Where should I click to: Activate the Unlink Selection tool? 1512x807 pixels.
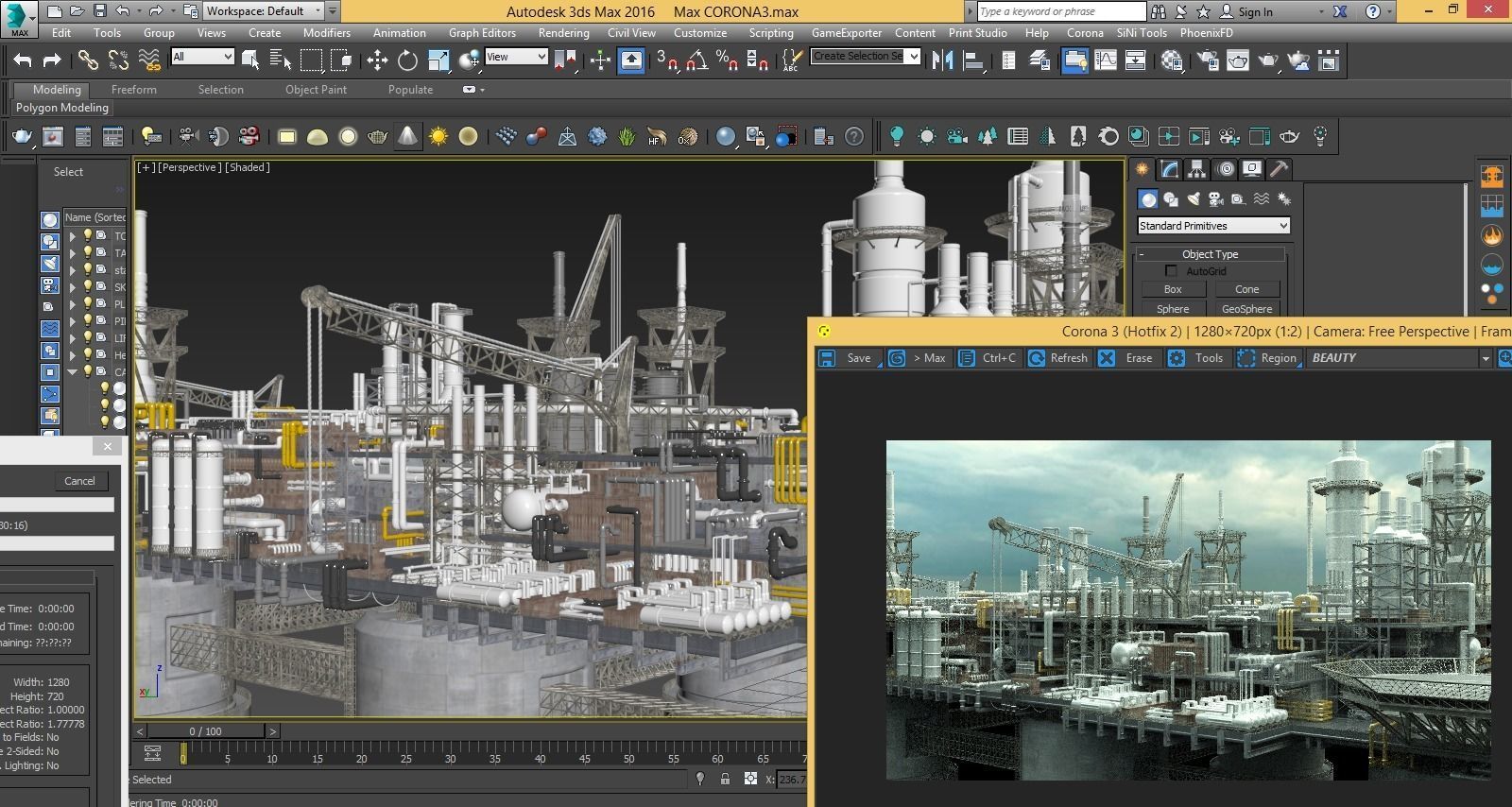pos(118,60)
